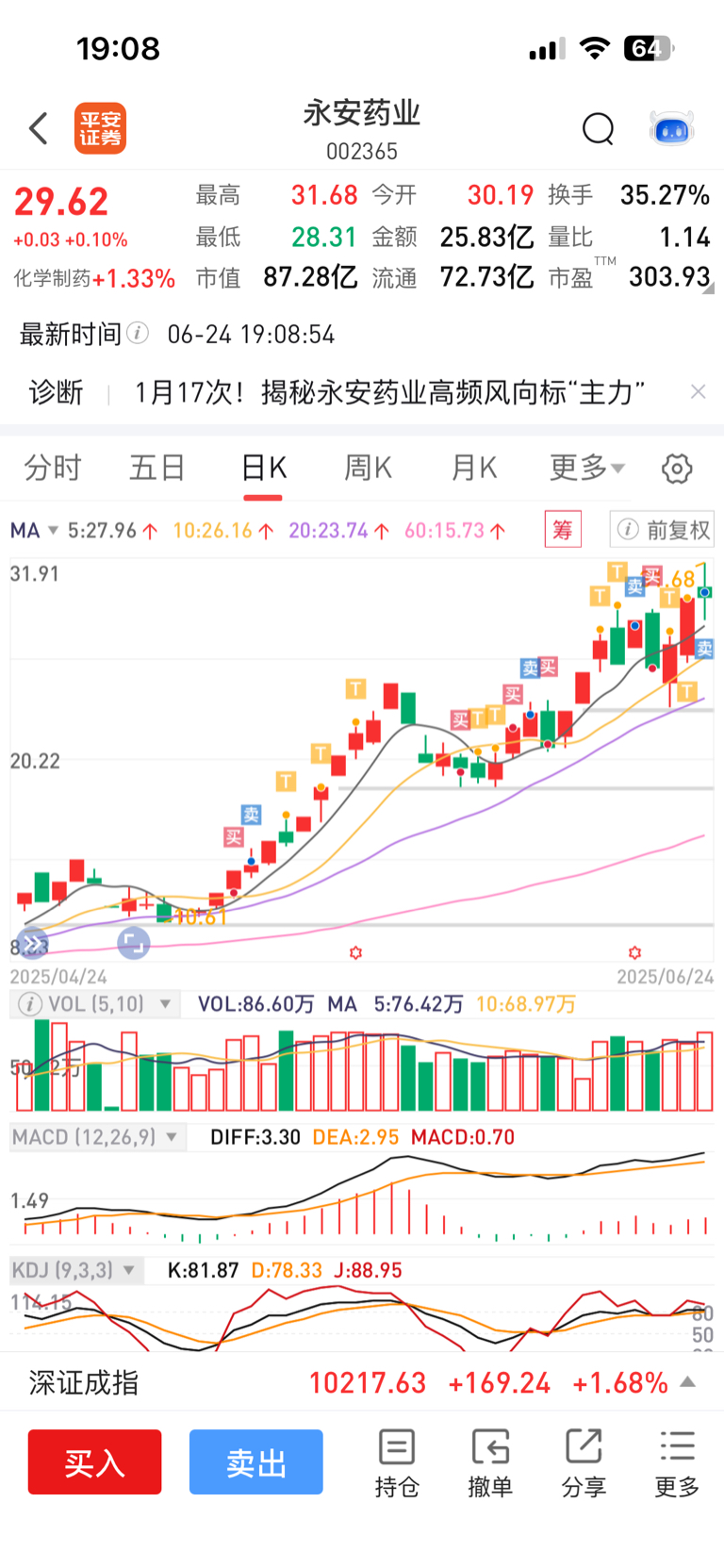The width and height of the screenshot is (724, 1568).
Task: Tap the 市盈 303.93 value
Action: coord(669,276)
